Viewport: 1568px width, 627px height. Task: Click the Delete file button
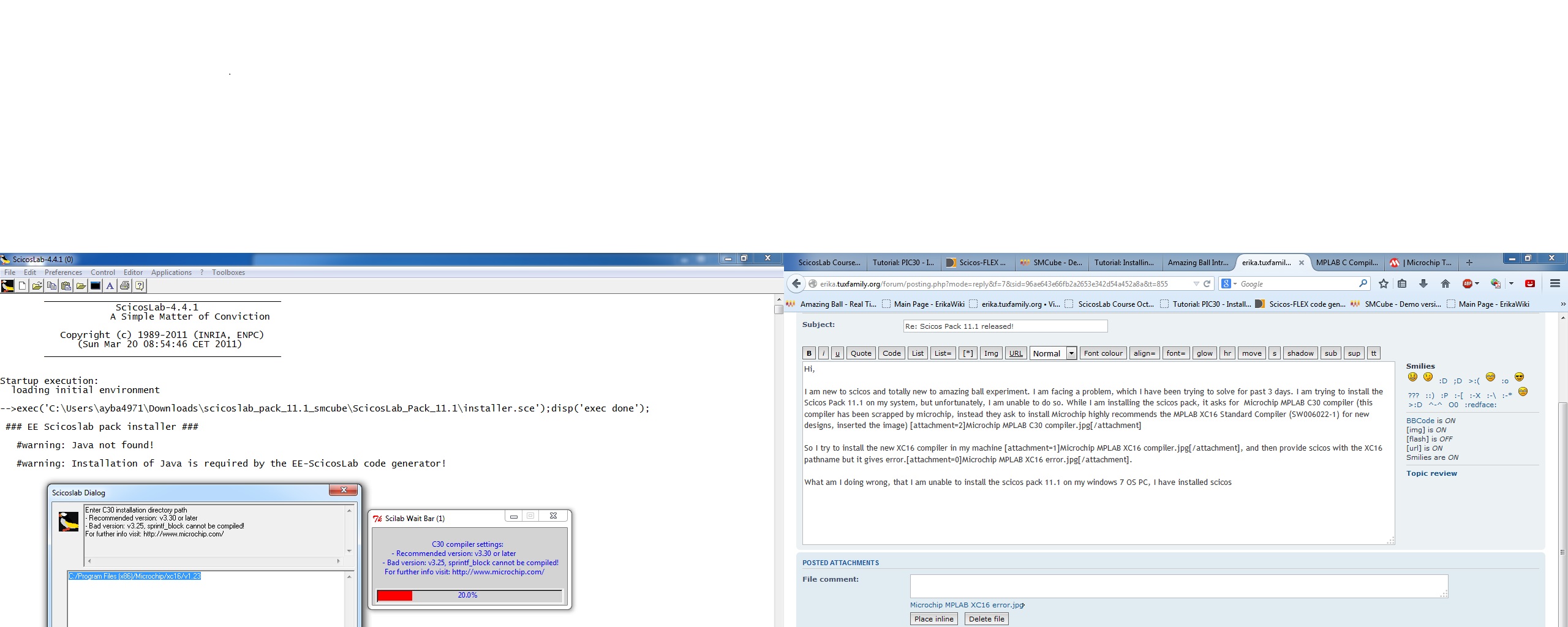click(x=986, y=619)
